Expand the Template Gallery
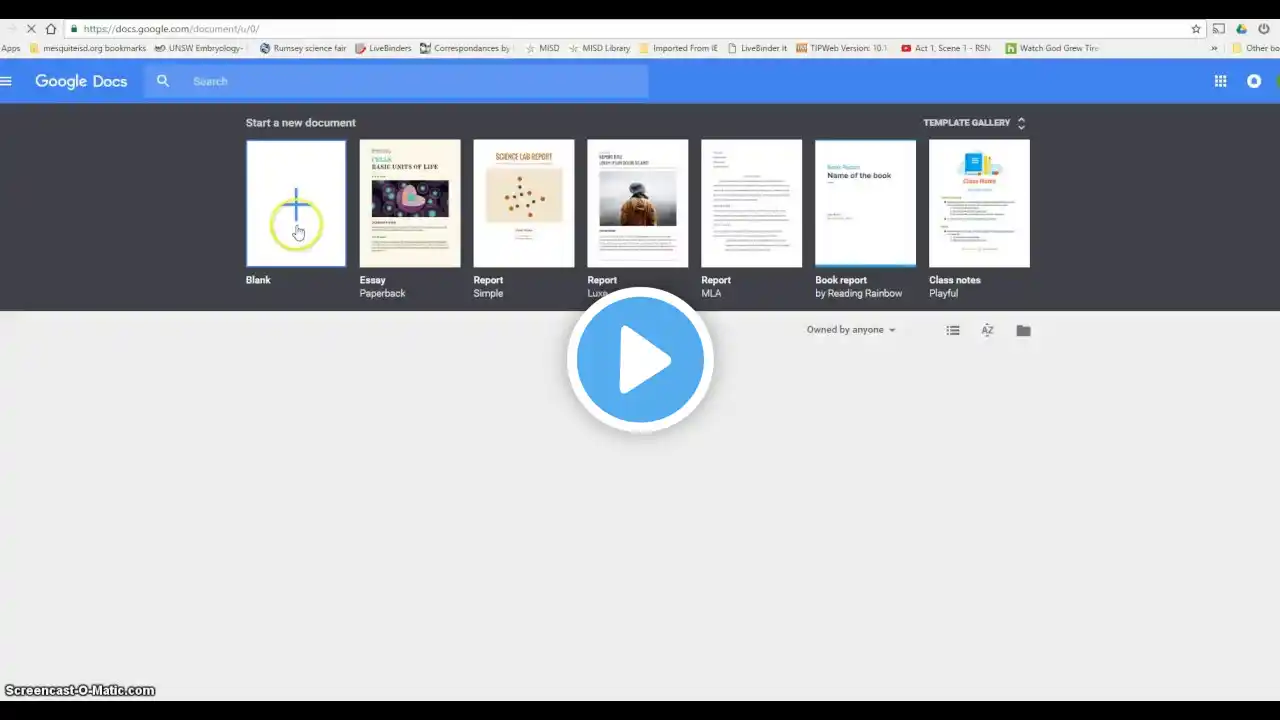1280x720 pixels. (x=974, y=123)
